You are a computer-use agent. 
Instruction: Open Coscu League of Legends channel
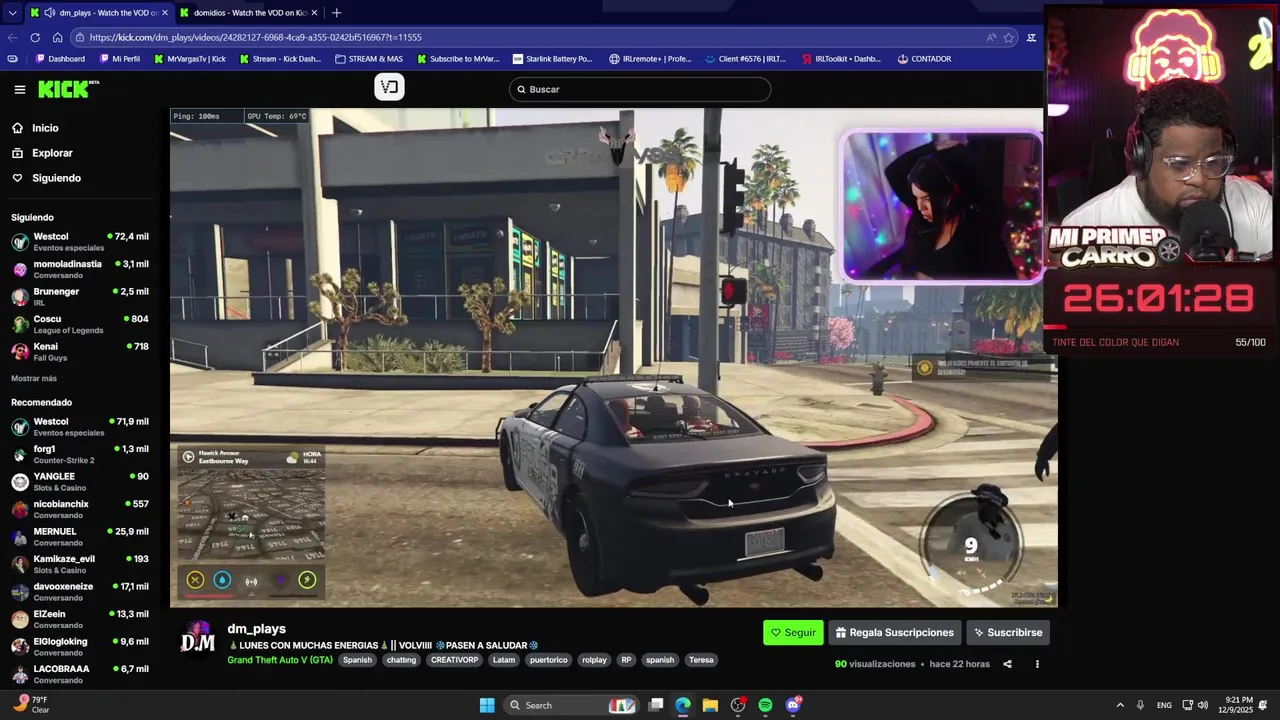[x=80, y=324]
